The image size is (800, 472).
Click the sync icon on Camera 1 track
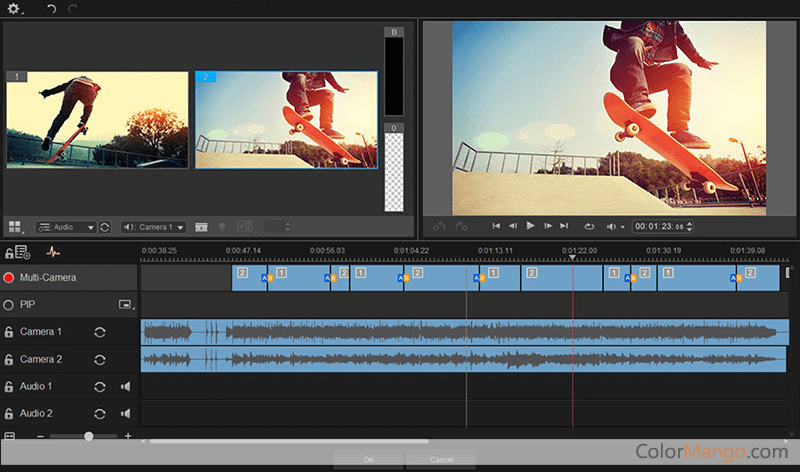tap(100, 332)
